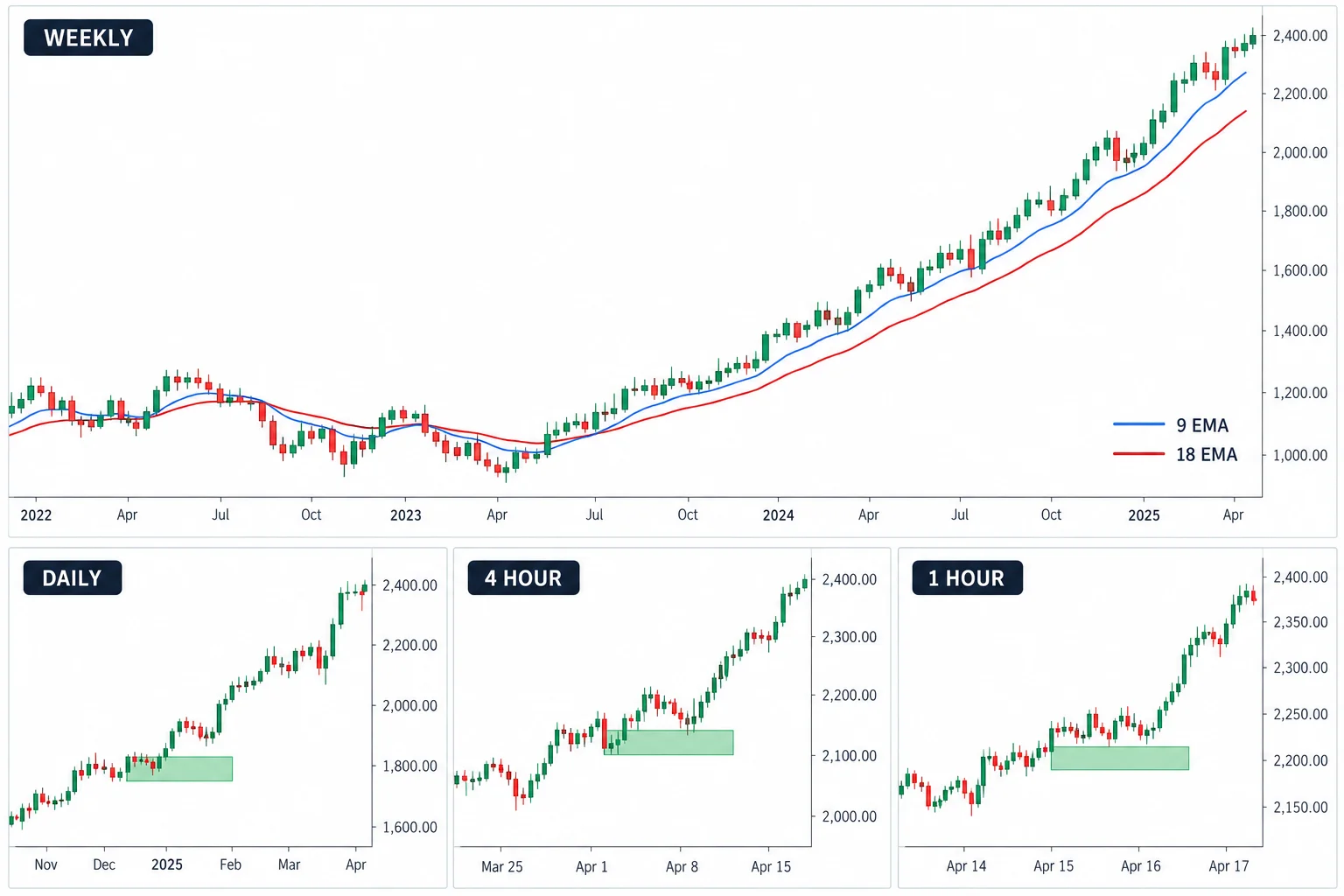This screenshot has height=896, width=1344.
Task: Click 2025 on the weekly time axis
Action: pos(1144,515)
